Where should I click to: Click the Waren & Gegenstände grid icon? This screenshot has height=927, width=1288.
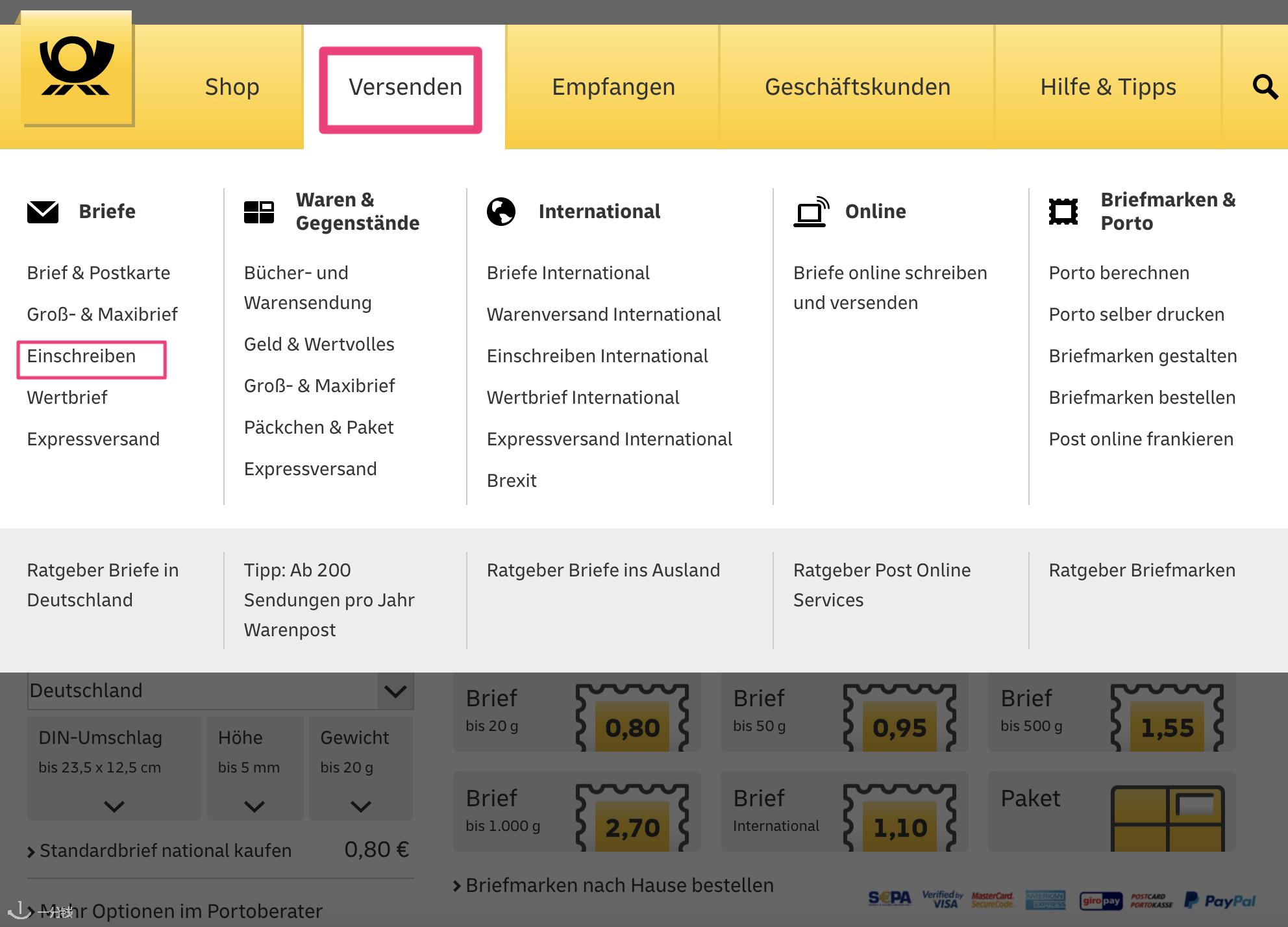coord(258,212)
